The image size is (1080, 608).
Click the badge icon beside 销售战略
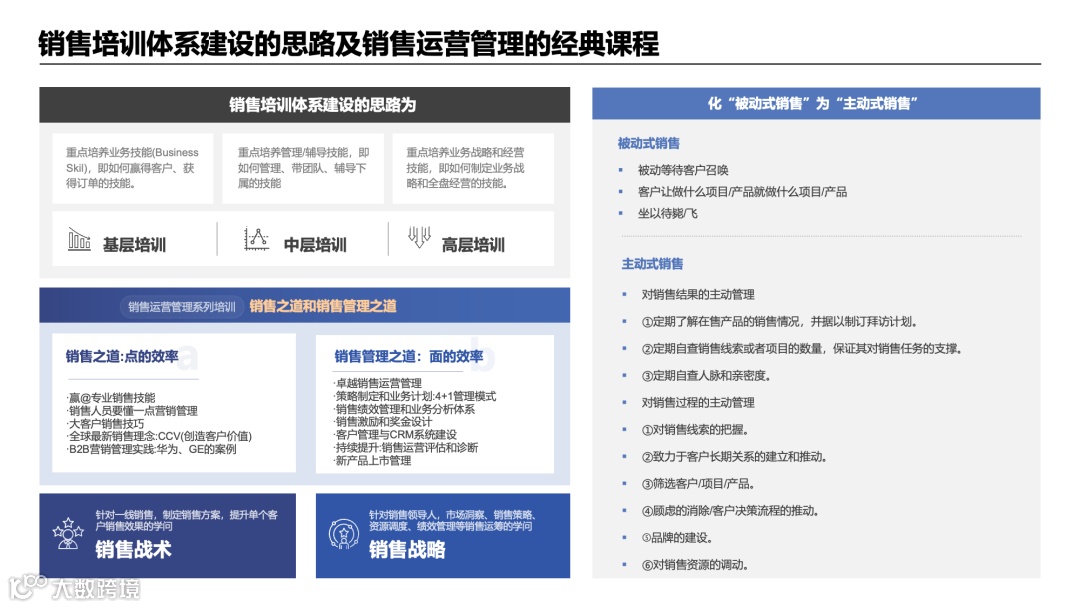344,534
